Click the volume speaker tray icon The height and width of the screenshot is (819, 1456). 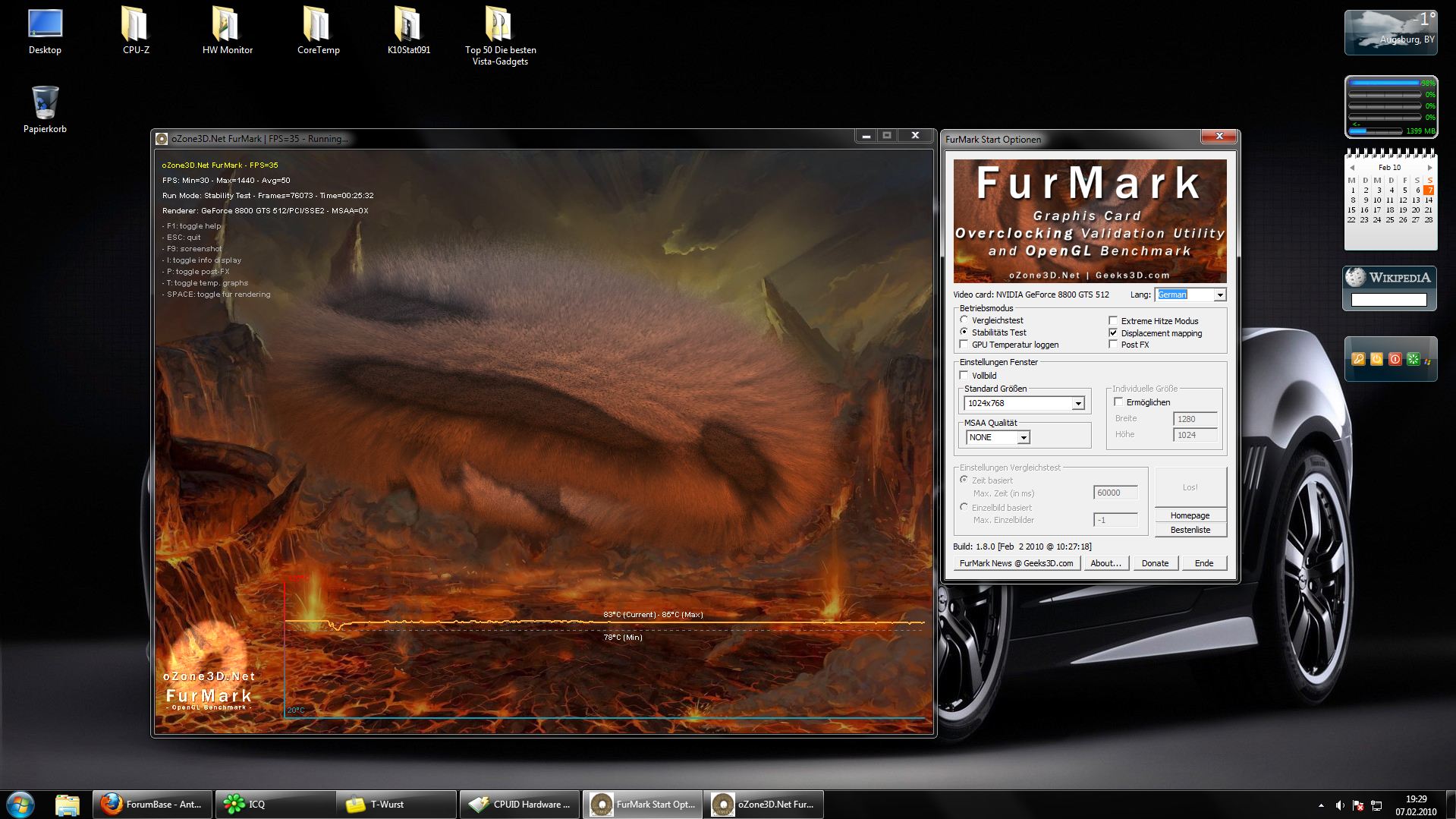click(1340, 805)
